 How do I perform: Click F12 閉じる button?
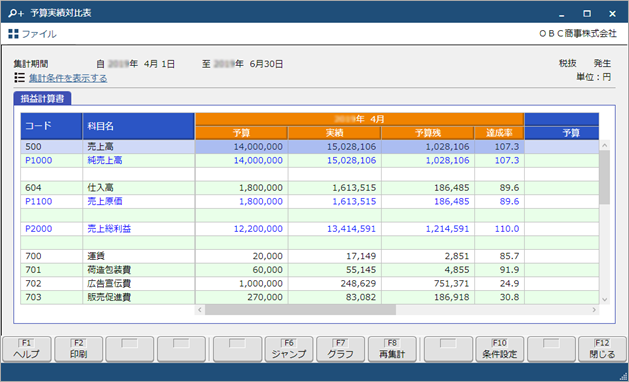(602, 349)
